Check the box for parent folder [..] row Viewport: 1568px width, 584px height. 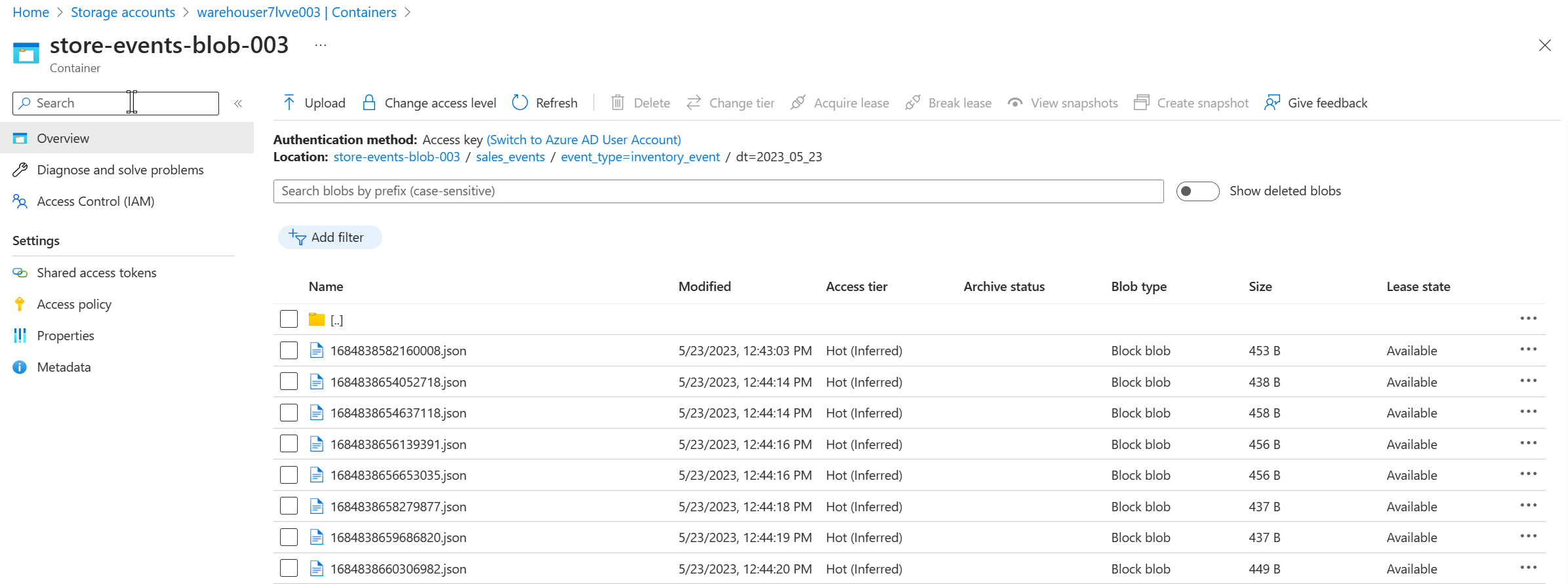point(289,319)
